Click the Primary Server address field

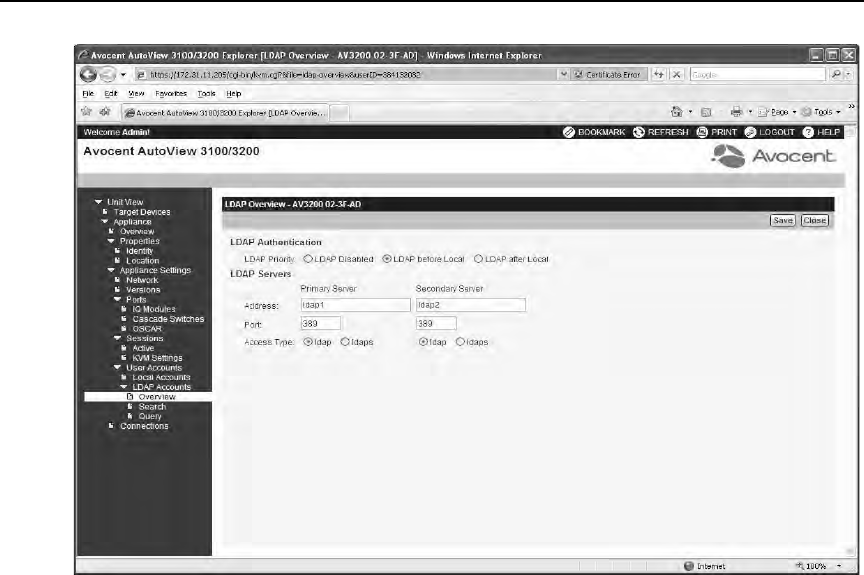pos(355,305)
